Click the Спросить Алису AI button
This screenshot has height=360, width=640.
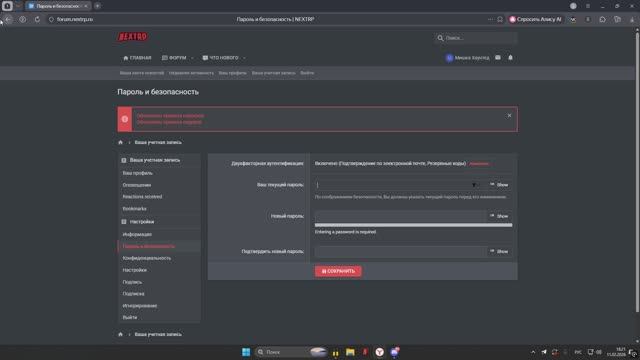point(536,19)
